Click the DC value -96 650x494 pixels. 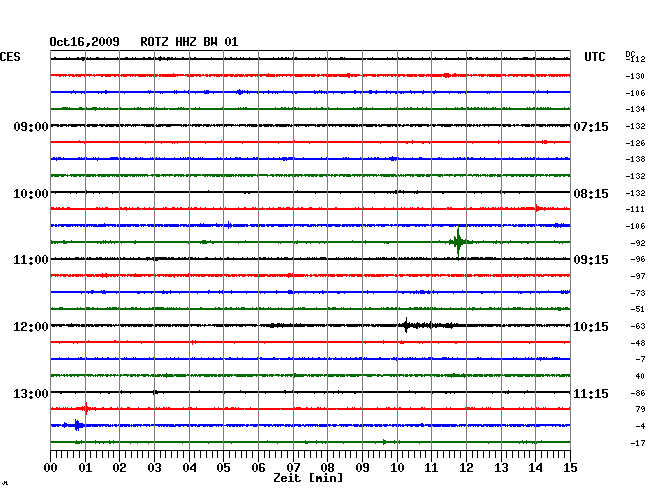pos(638,259)
